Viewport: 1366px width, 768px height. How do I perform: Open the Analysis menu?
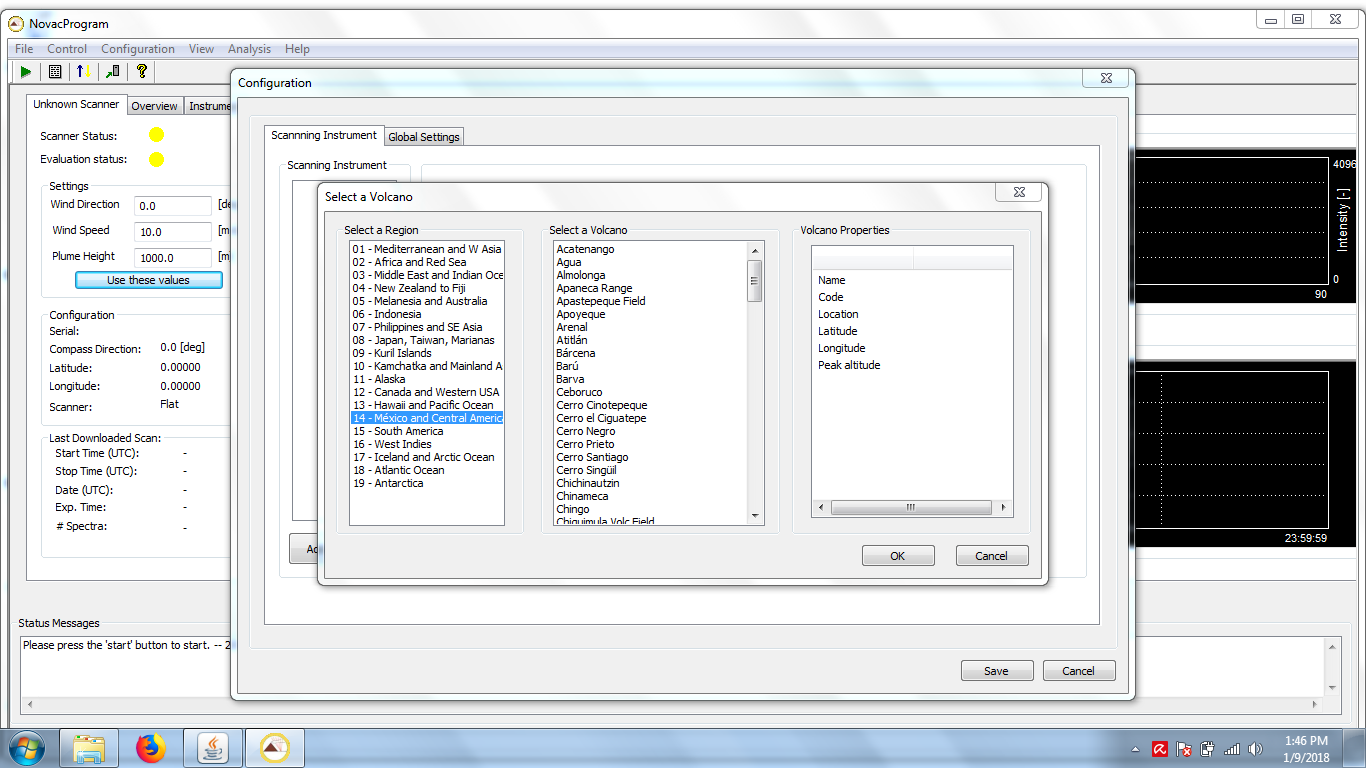pos(249,49)
